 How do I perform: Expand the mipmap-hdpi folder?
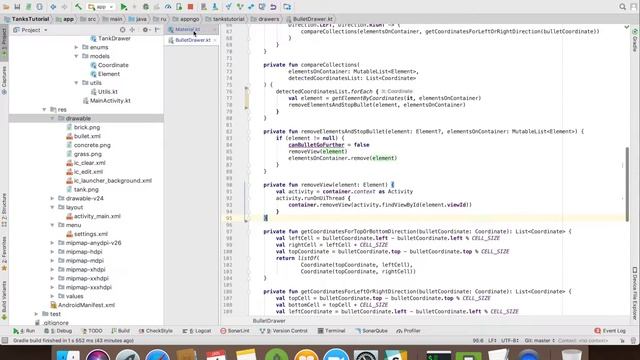coord(53,252)
